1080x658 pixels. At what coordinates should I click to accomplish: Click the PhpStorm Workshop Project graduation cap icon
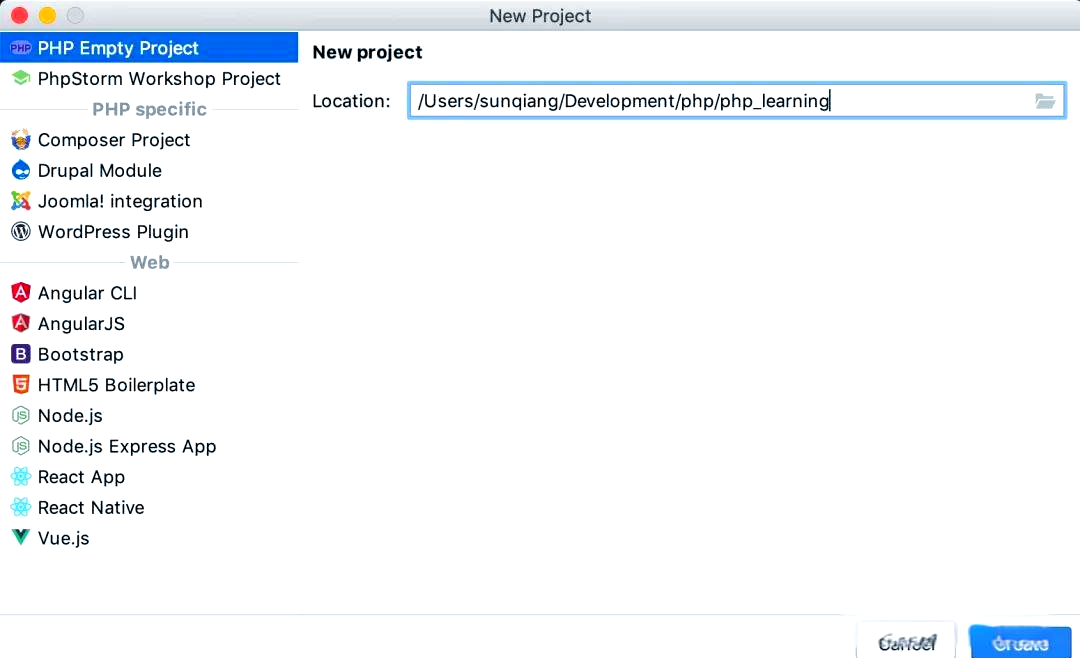pyautogui.click(x=21, y=78)
